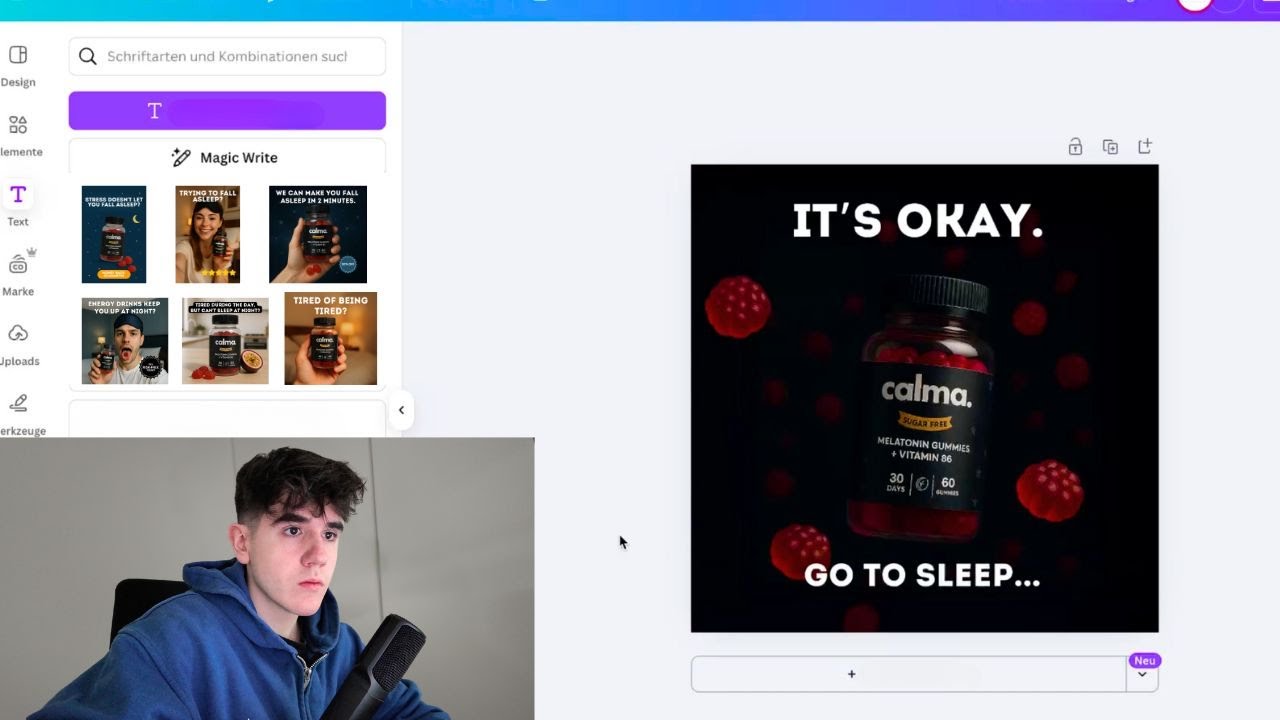Collapse the side panel with arrow
The width and height of the screenshot is (1280, 720).
pyautogui.click(x=401, y=410)
